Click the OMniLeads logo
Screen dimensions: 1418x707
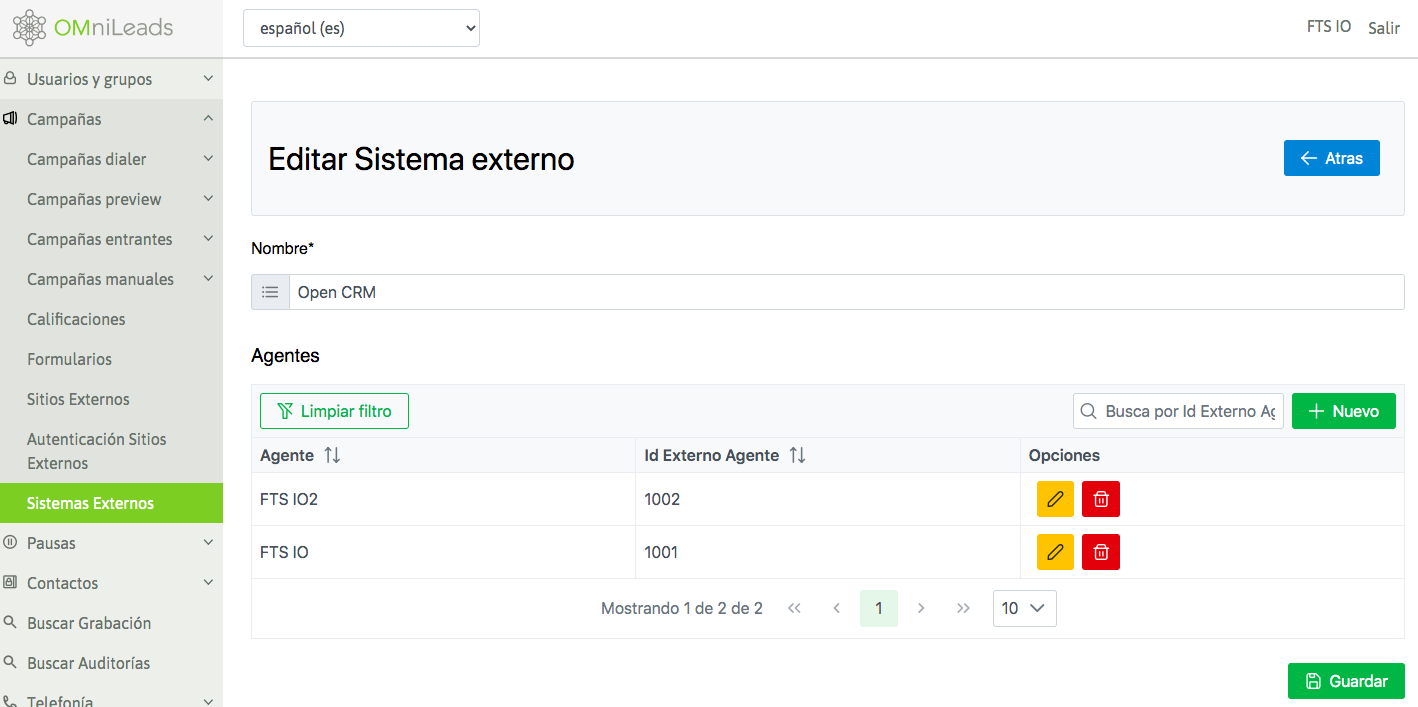point(93,28)
